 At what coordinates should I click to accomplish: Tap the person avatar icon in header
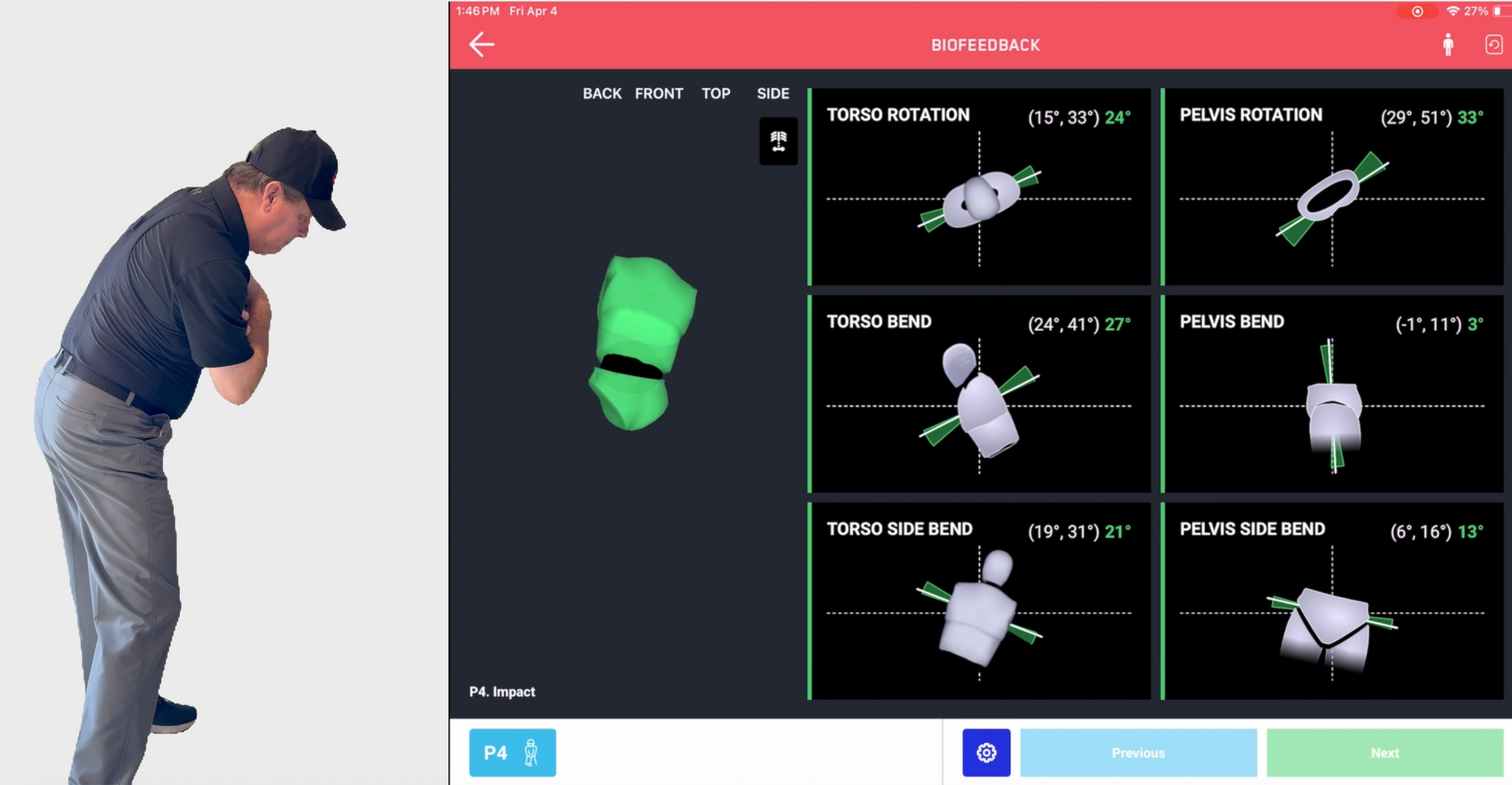click(x=1448, y=44)
